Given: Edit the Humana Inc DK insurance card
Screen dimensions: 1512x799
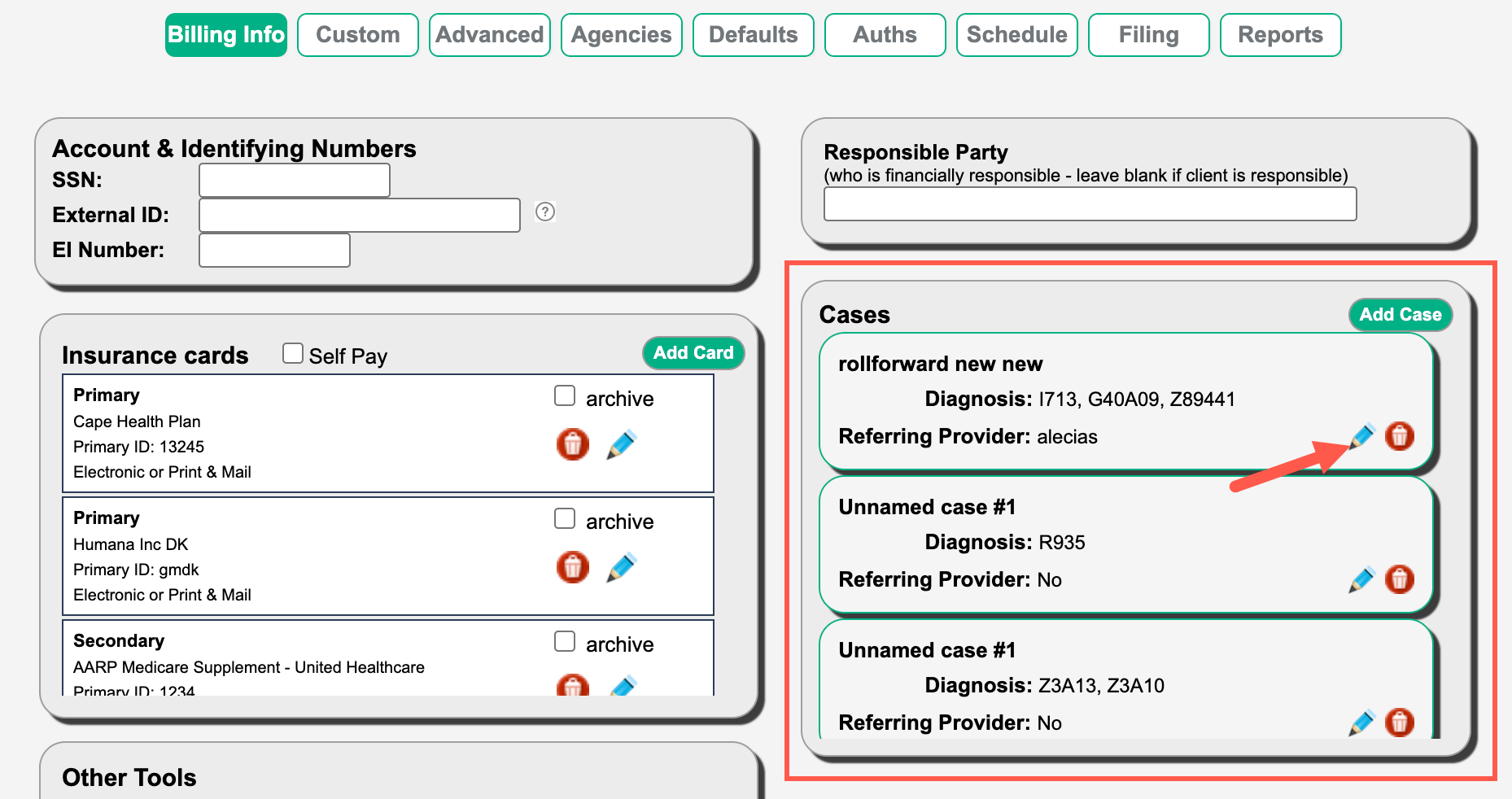Looking at the screenshot, I should coord(621,567).
